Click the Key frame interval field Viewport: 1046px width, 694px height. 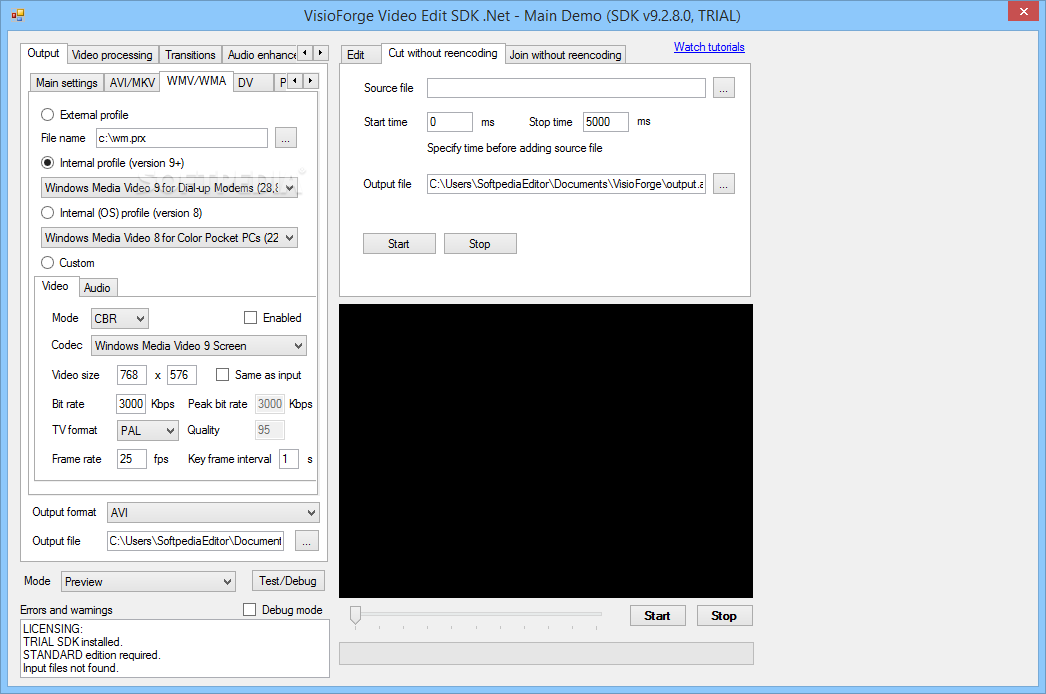coord(288,459)
